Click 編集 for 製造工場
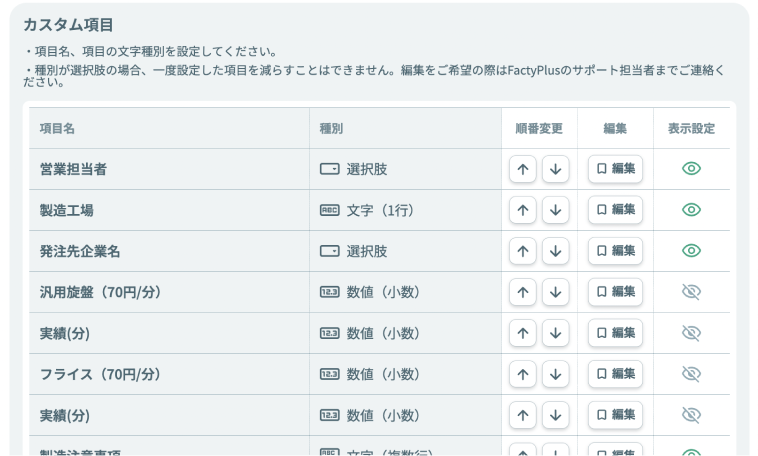Screen dimensions: 758x456 click(615, 210)
